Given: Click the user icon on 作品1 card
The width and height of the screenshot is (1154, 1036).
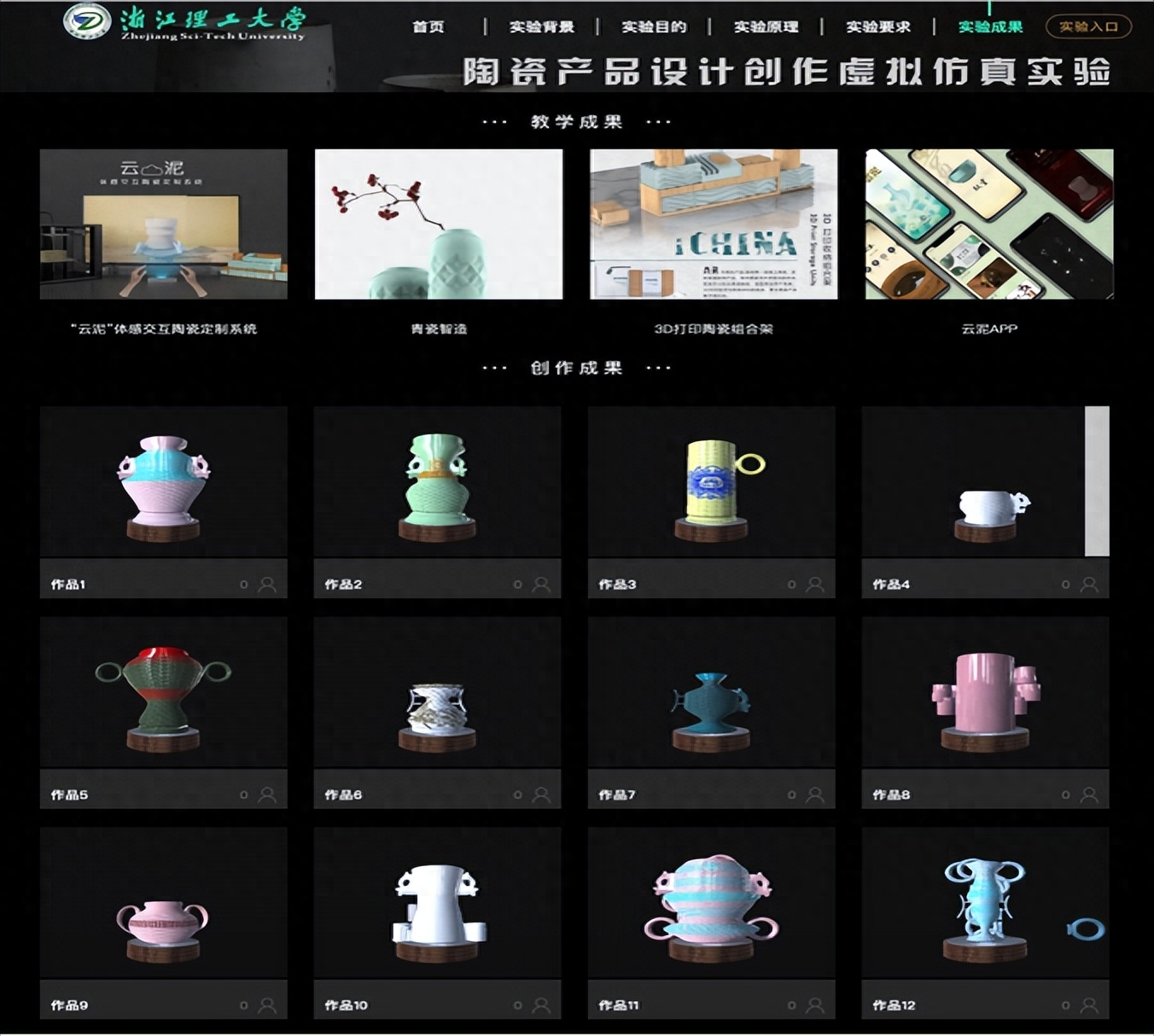Looking at the screenshot, I should 267,585.
